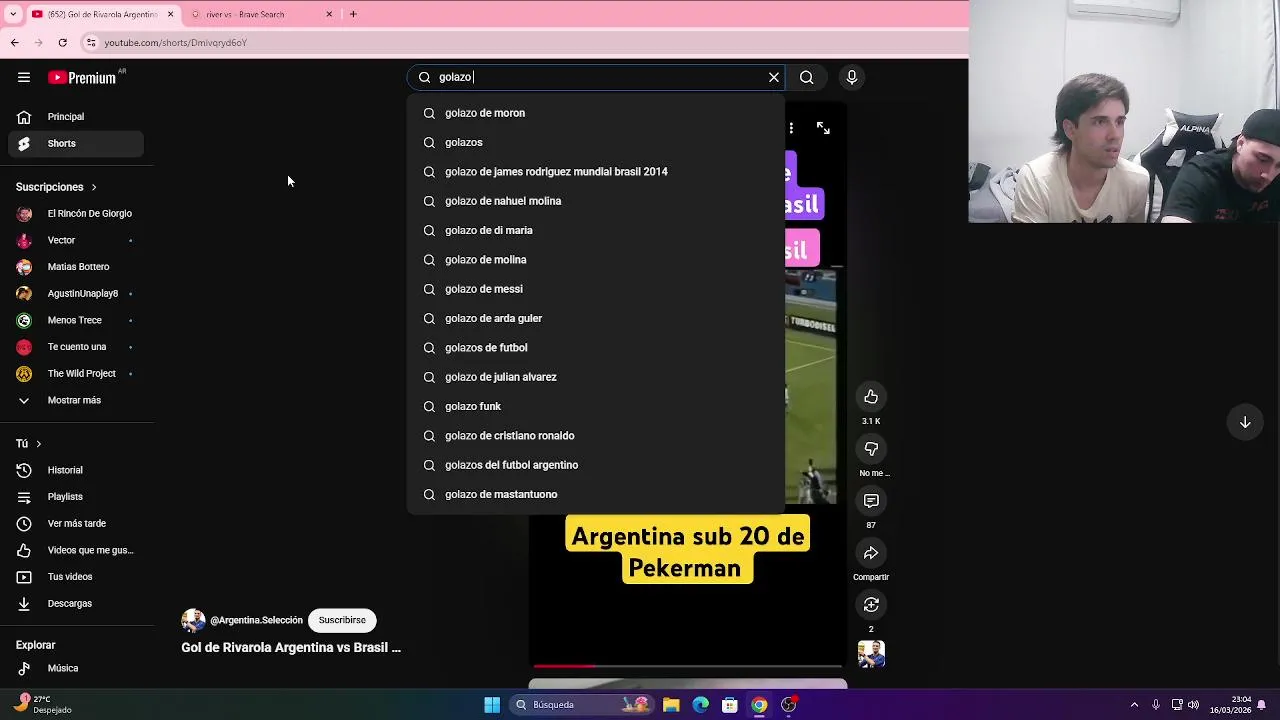
Task: Open the Windows Start menu
Action: 492,705
